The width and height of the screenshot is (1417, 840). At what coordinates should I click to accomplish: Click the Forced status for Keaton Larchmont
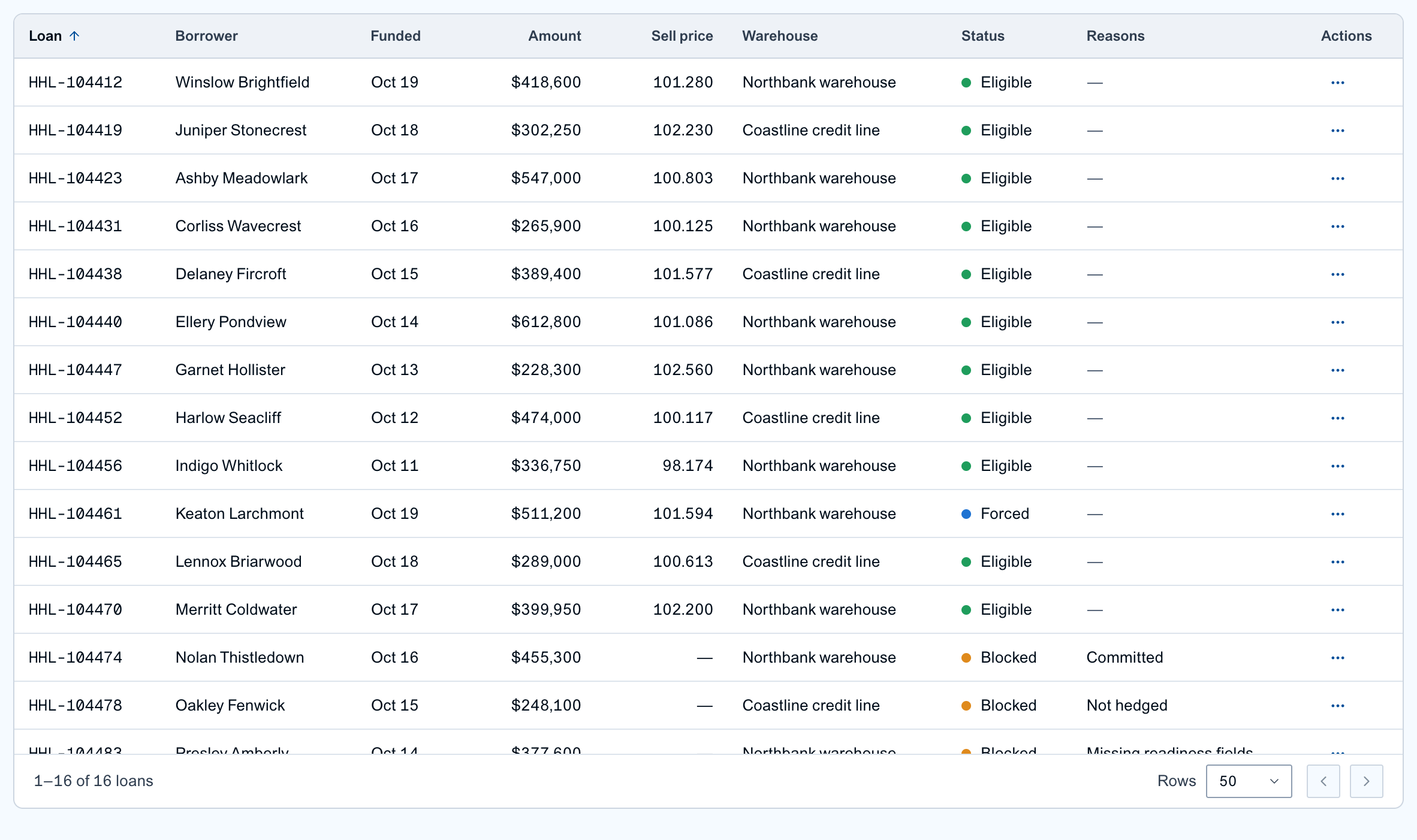[995, 513]
